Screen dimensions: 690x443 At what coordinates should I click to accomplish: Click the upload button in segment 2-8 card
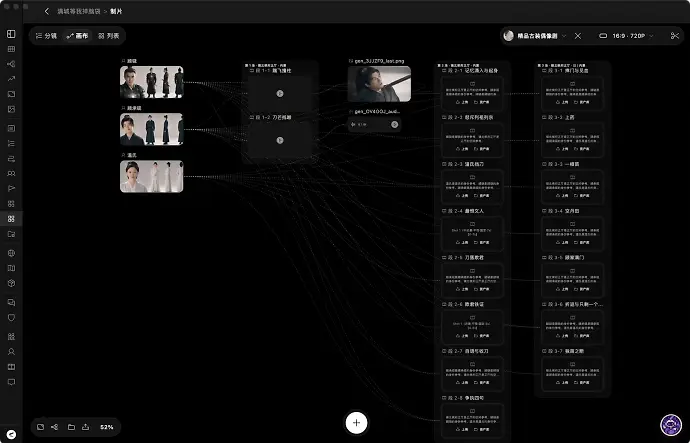tap(462, 429)
